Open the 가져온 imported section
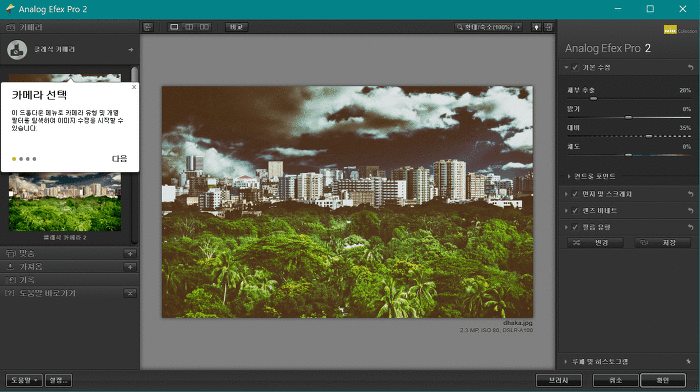 pyautogui.click(x=62, y=267)
